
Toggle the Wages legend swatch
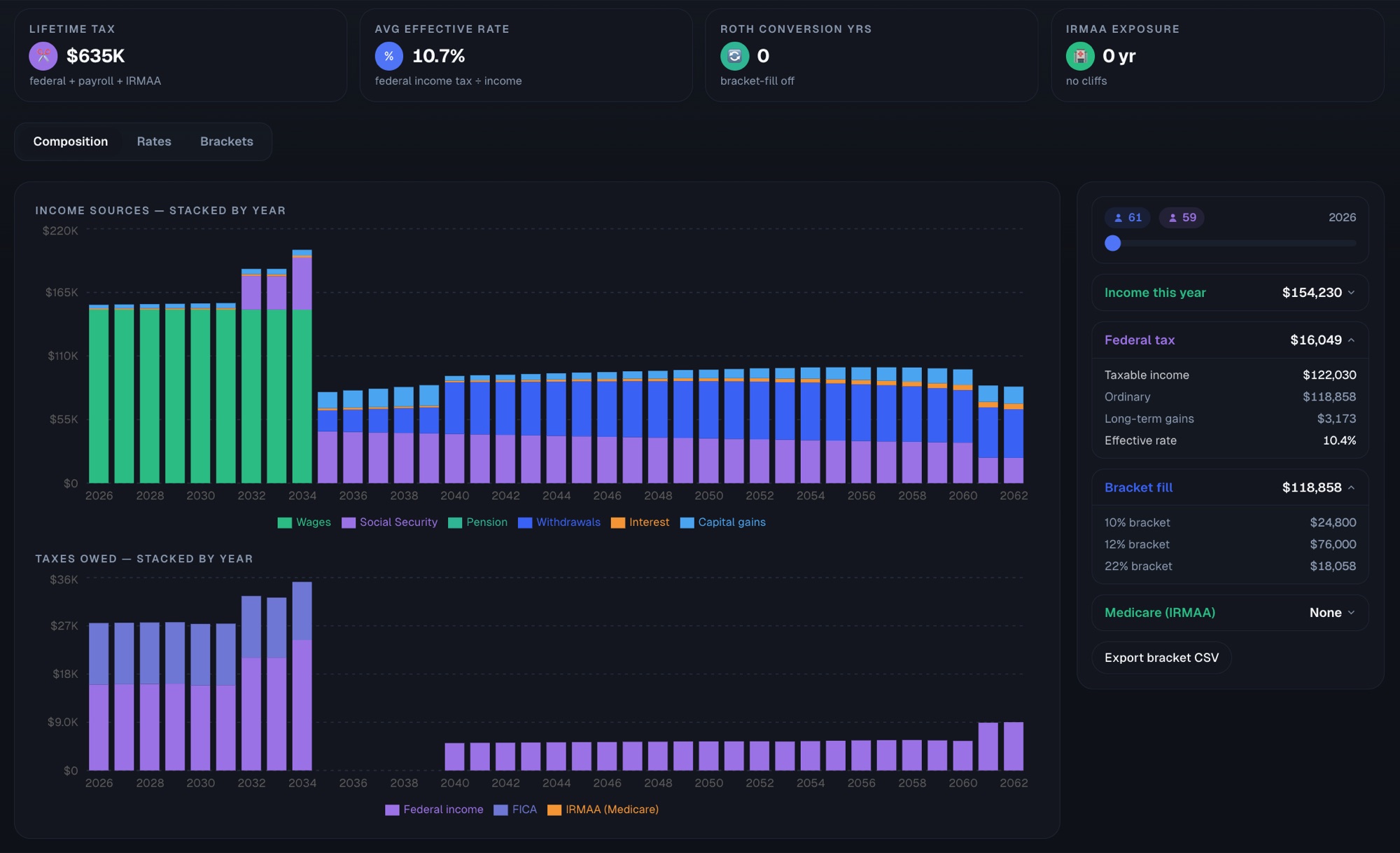coord(285,522)
